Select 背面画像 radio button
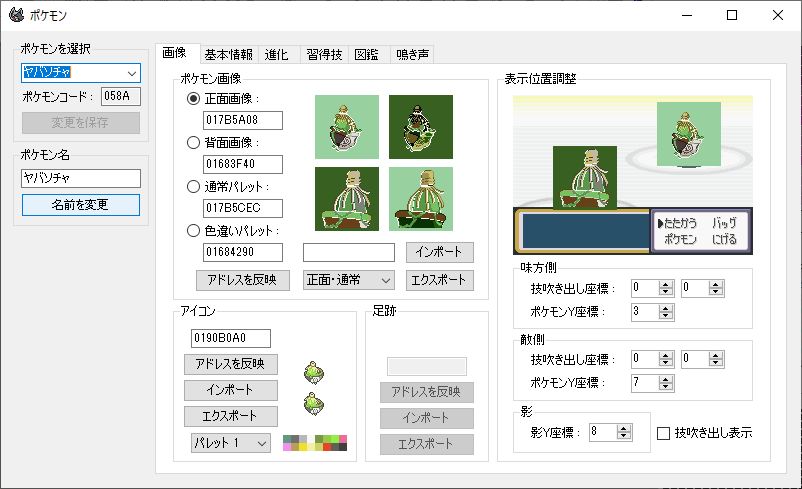The image size is (802, 489). (x=193, y=143)
